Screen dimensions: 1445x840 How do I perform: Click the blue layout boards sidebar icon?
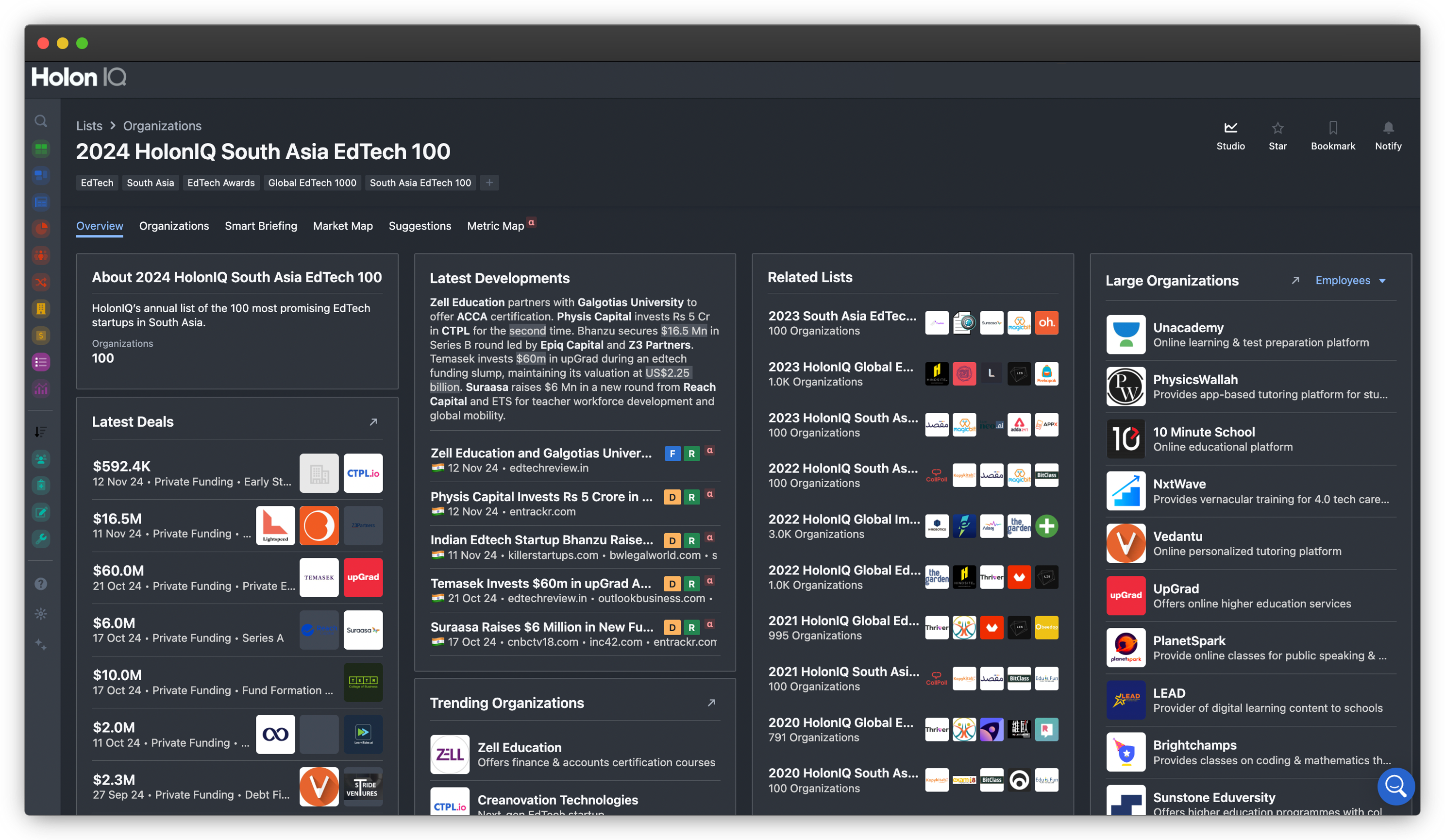click(41, 175)
